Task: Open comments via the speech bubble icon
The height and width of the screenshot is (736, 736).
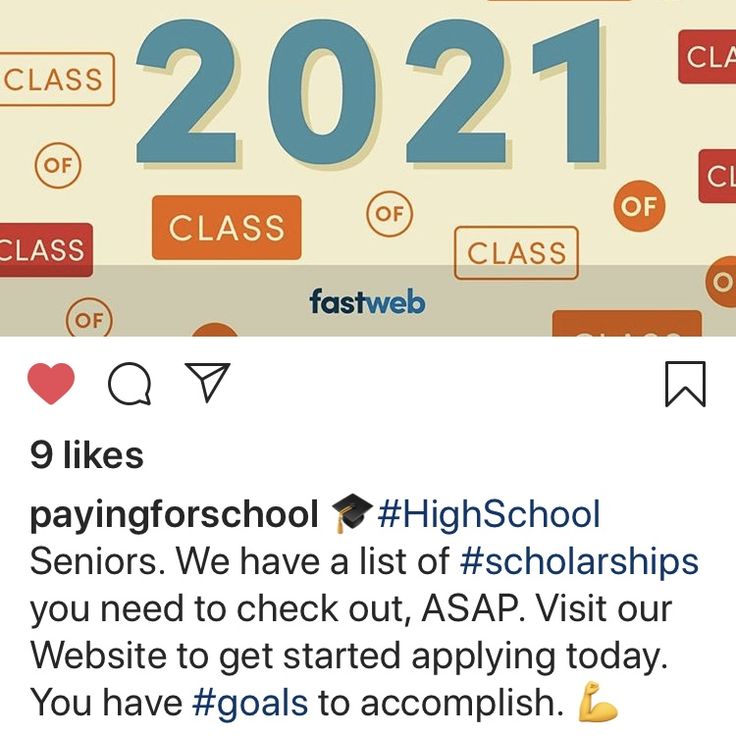Action: coord(130,383)
